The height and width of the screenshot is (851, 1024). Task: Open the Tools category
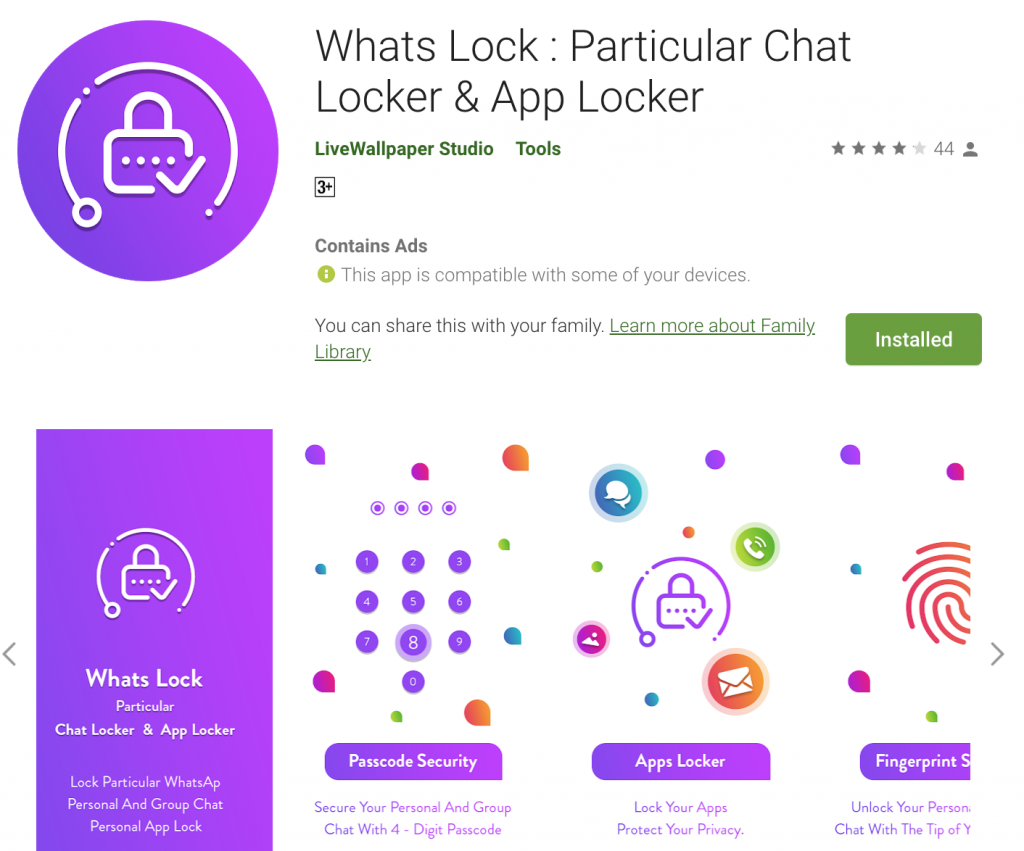(538, 149)
